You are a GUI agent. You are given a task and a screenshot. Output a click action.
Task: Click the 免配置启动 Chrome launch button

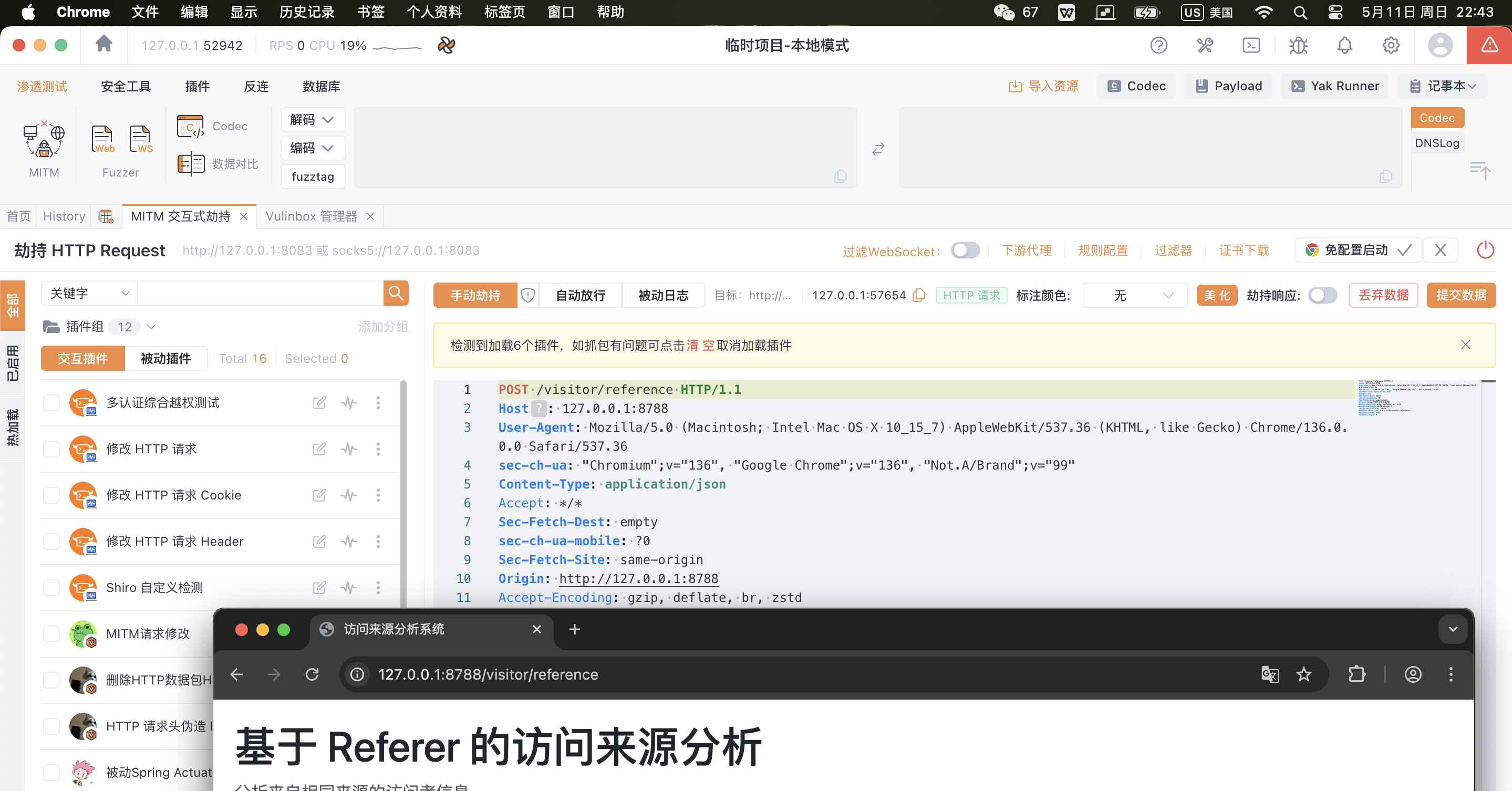[1356, 250]
